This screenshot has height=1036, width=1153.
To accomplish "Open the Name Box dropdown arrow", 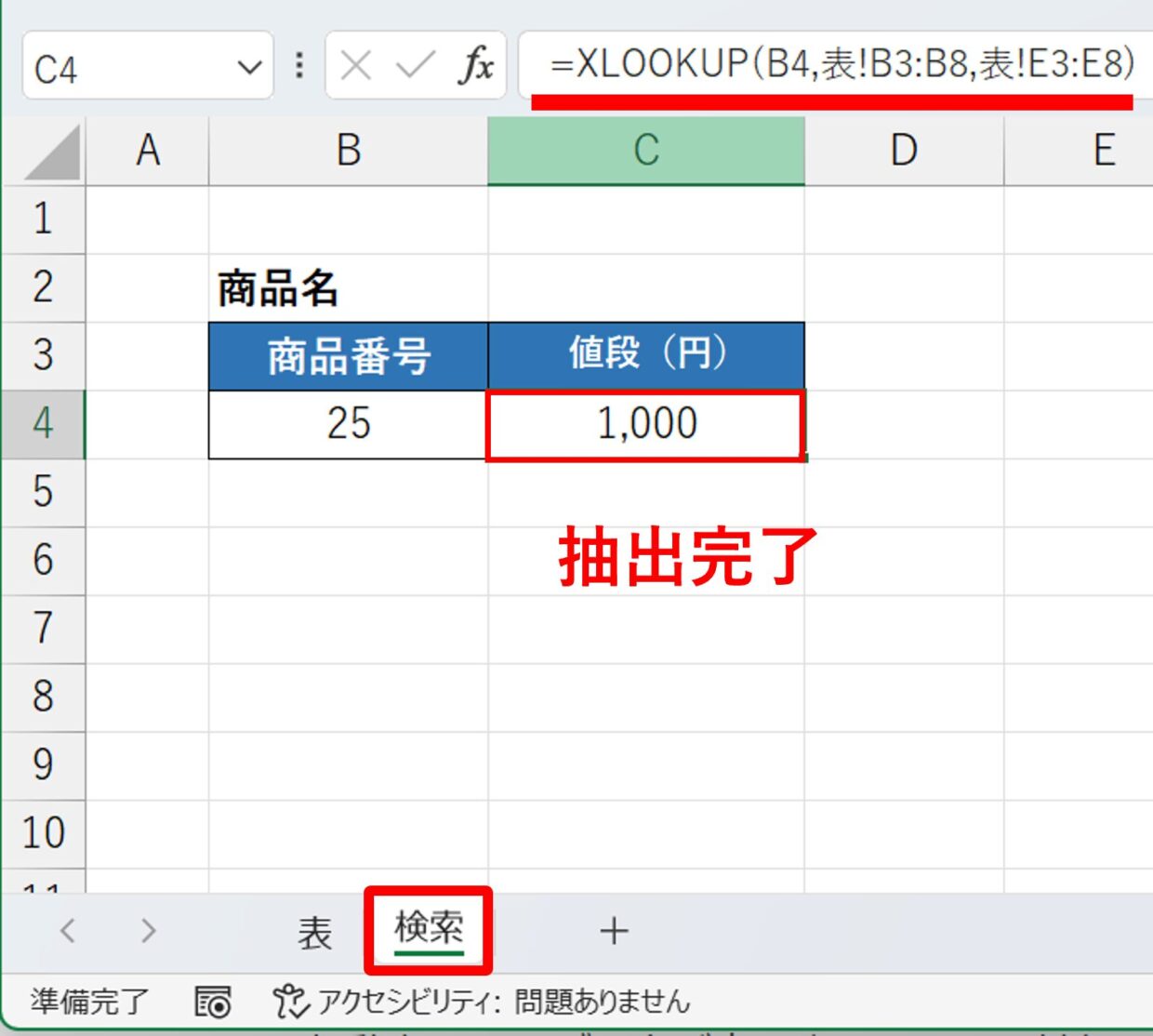I will (249, 67).
